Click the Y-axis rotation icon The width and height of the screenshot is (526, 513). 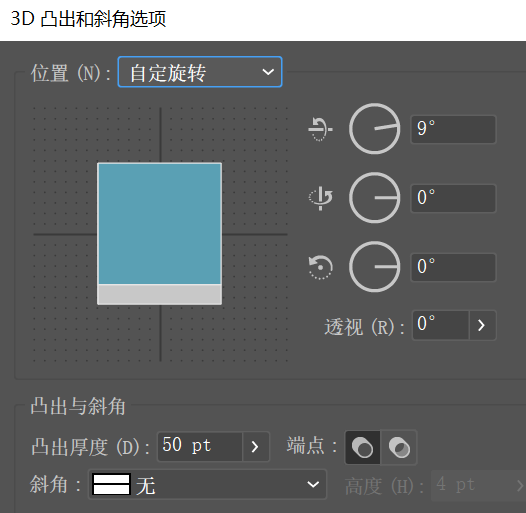[x=320, y=198]
